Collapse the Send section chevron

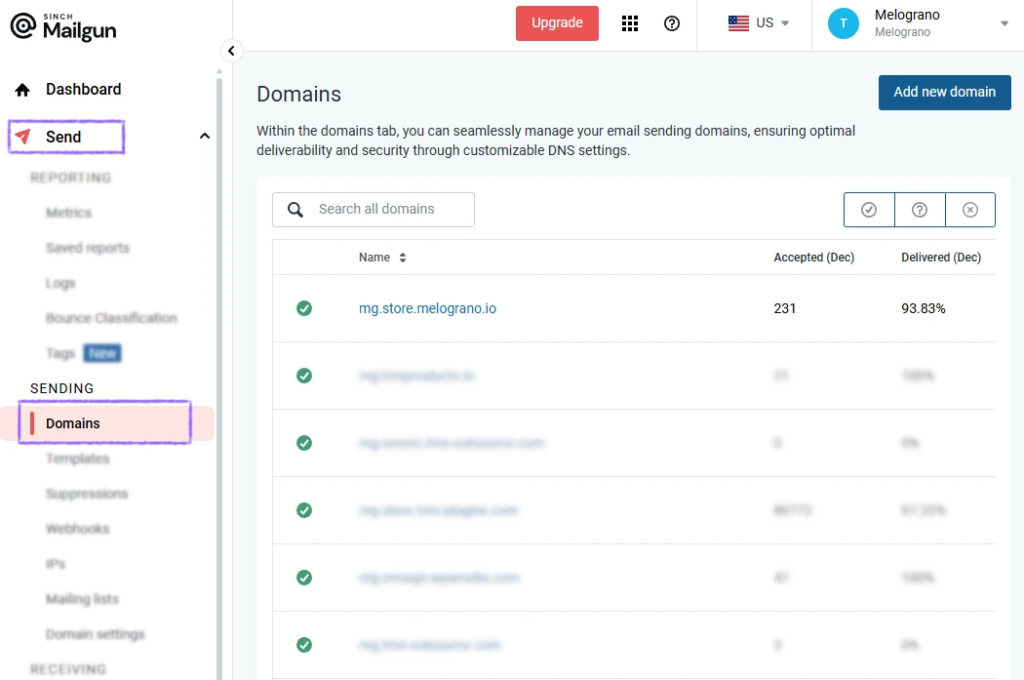pos(205,137)
